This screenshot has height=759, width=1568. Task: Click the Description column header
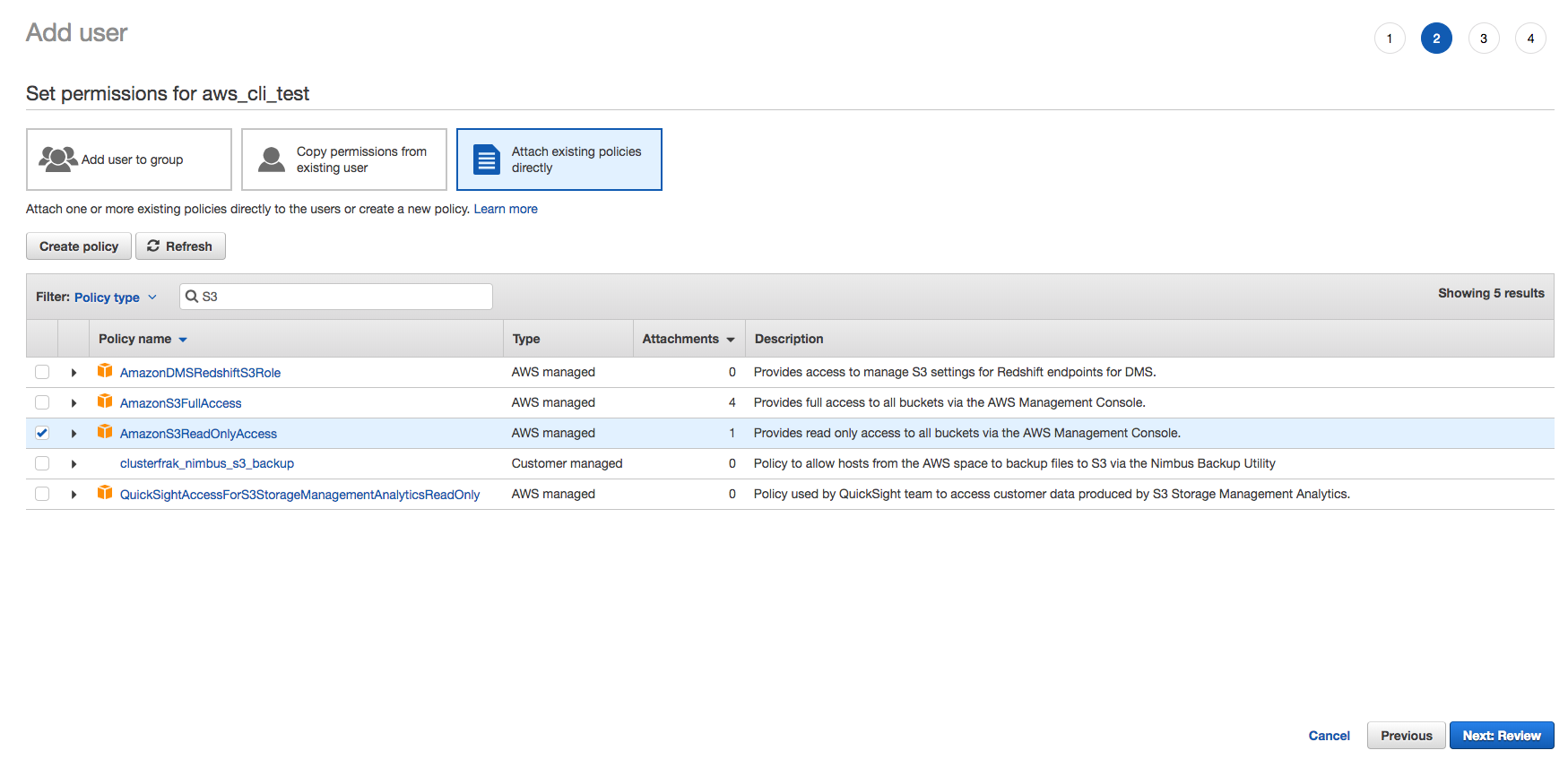[789, 339]
